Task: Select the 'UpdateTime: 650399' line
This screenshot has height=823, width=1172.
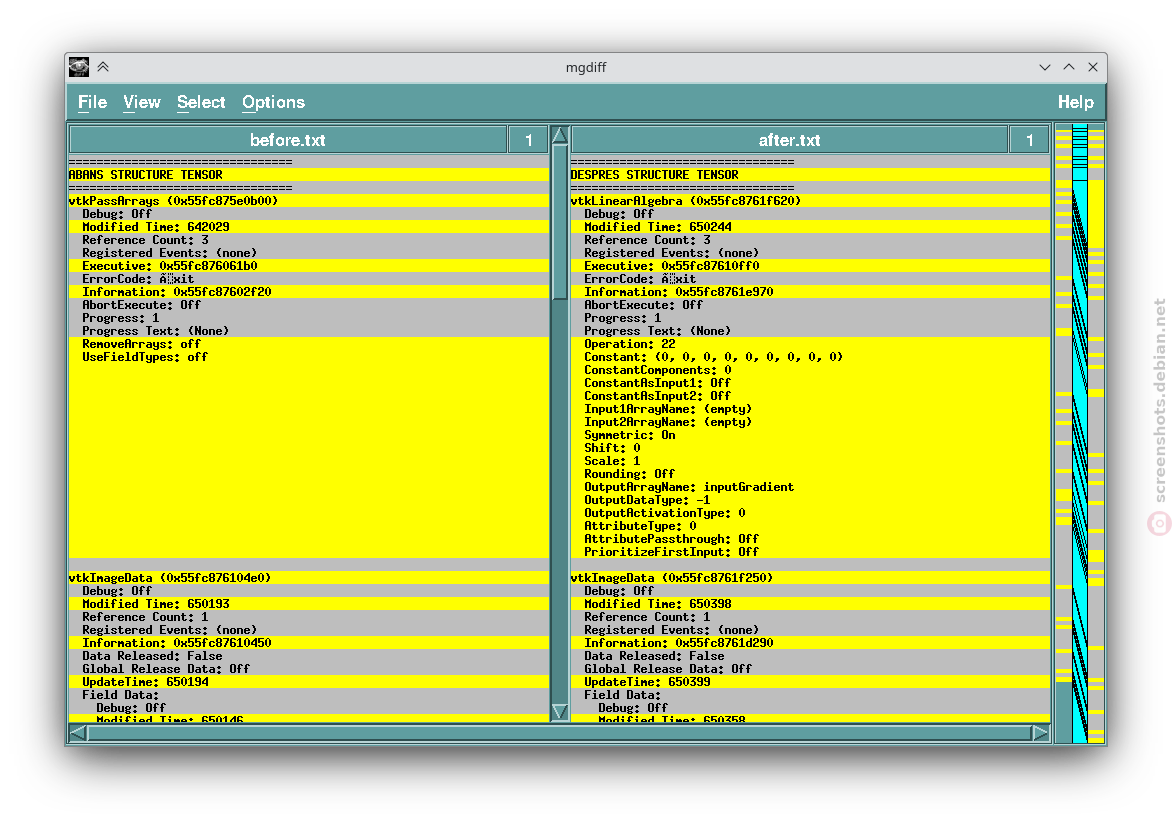Action: (x=810, y=682)
